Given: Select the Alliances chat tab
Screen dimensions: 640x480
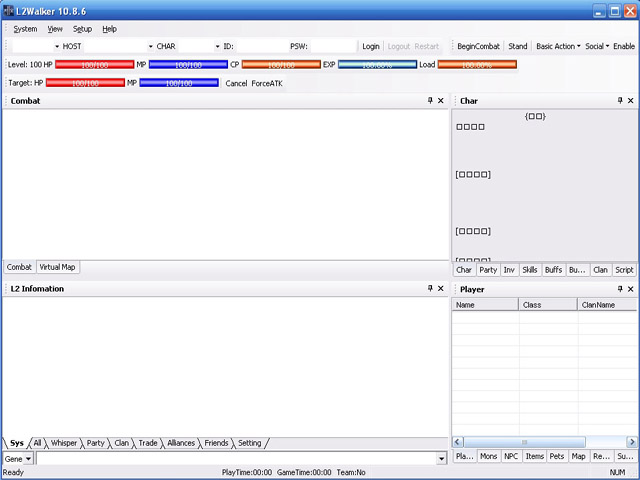Looking at the screenshot, I should [x=181, y=443].
